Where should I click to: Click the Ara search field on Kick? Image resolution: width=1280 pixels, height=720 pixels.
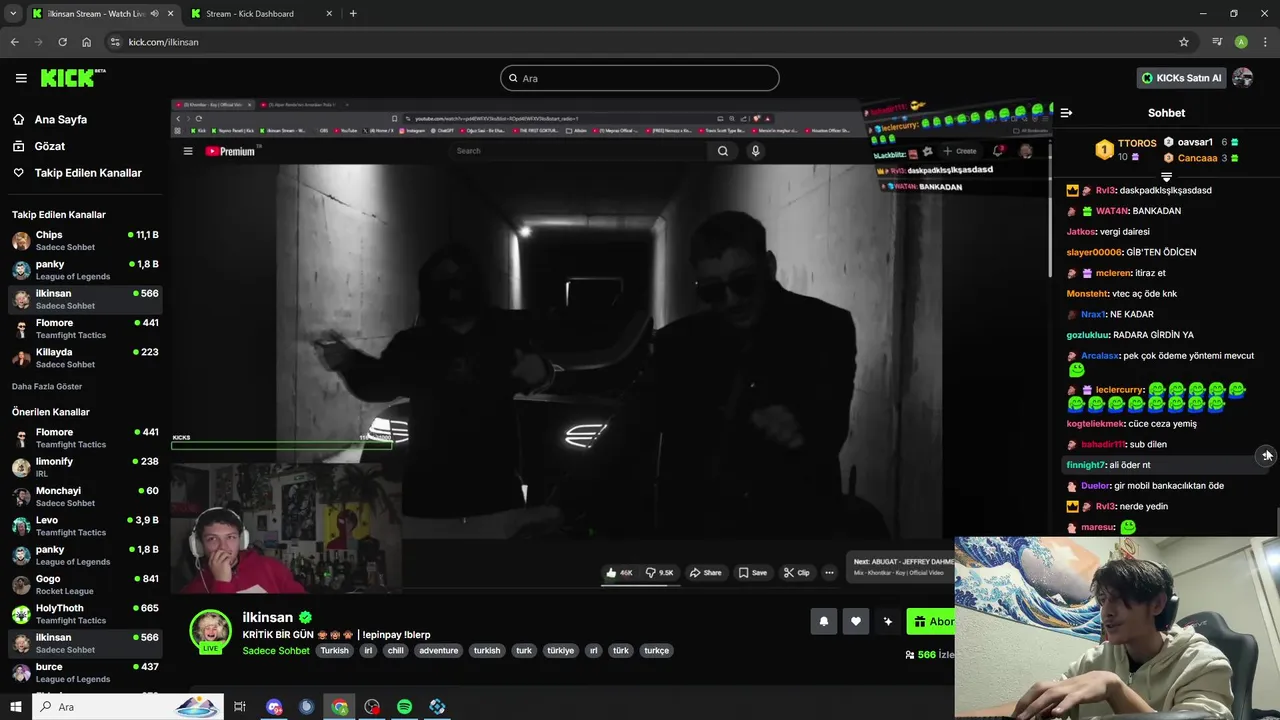(x=640, y=78)
